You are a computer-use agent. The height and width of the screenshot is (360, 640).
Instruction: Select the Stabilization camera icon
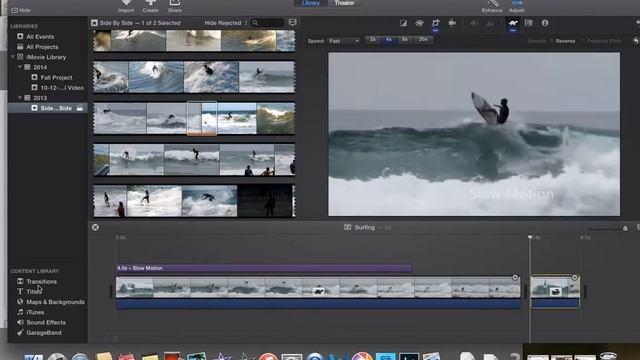[x=452, y=23]
